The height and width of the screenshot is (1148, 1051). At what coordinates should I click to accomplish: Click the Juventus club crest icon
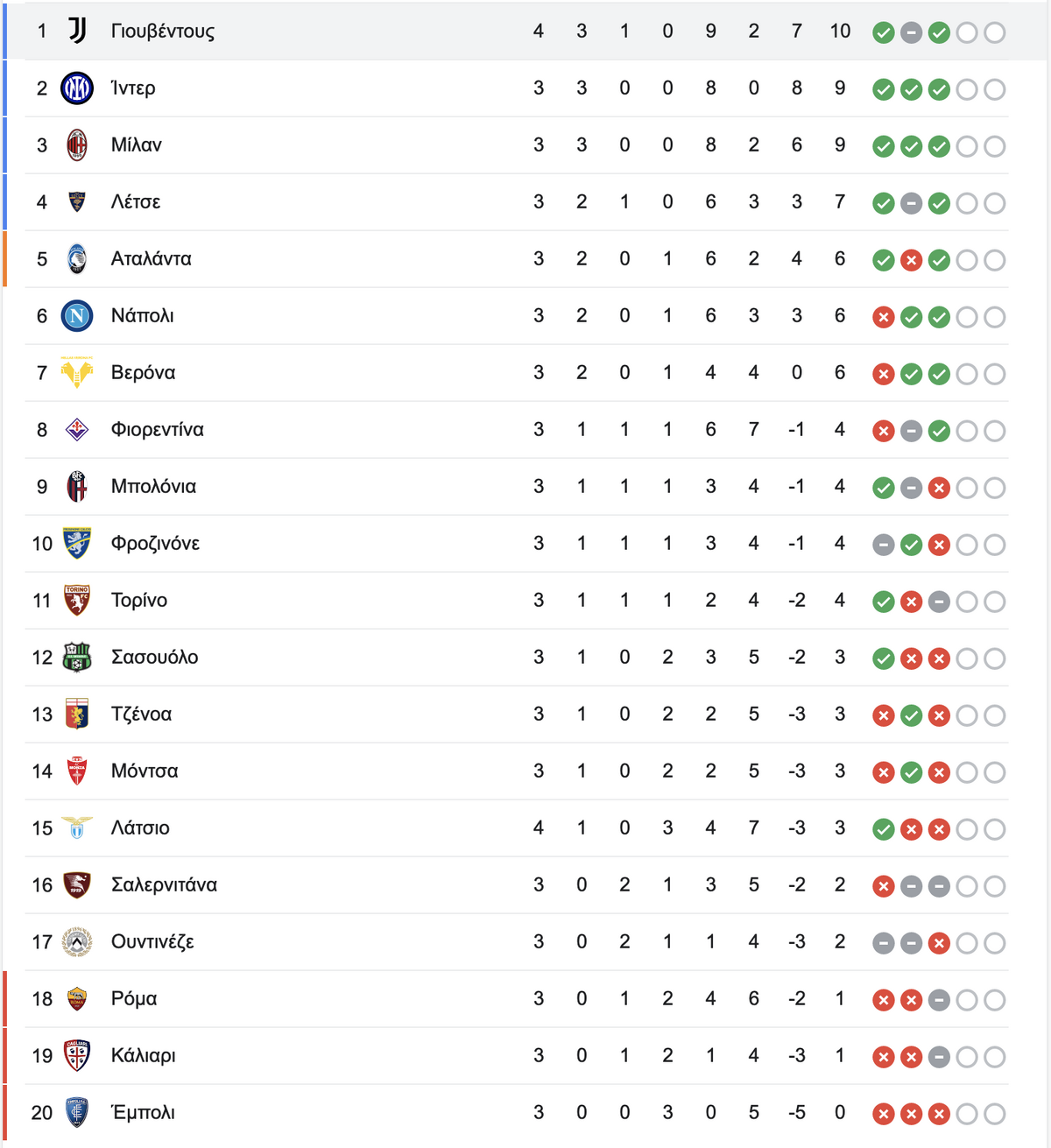point(77,32)
